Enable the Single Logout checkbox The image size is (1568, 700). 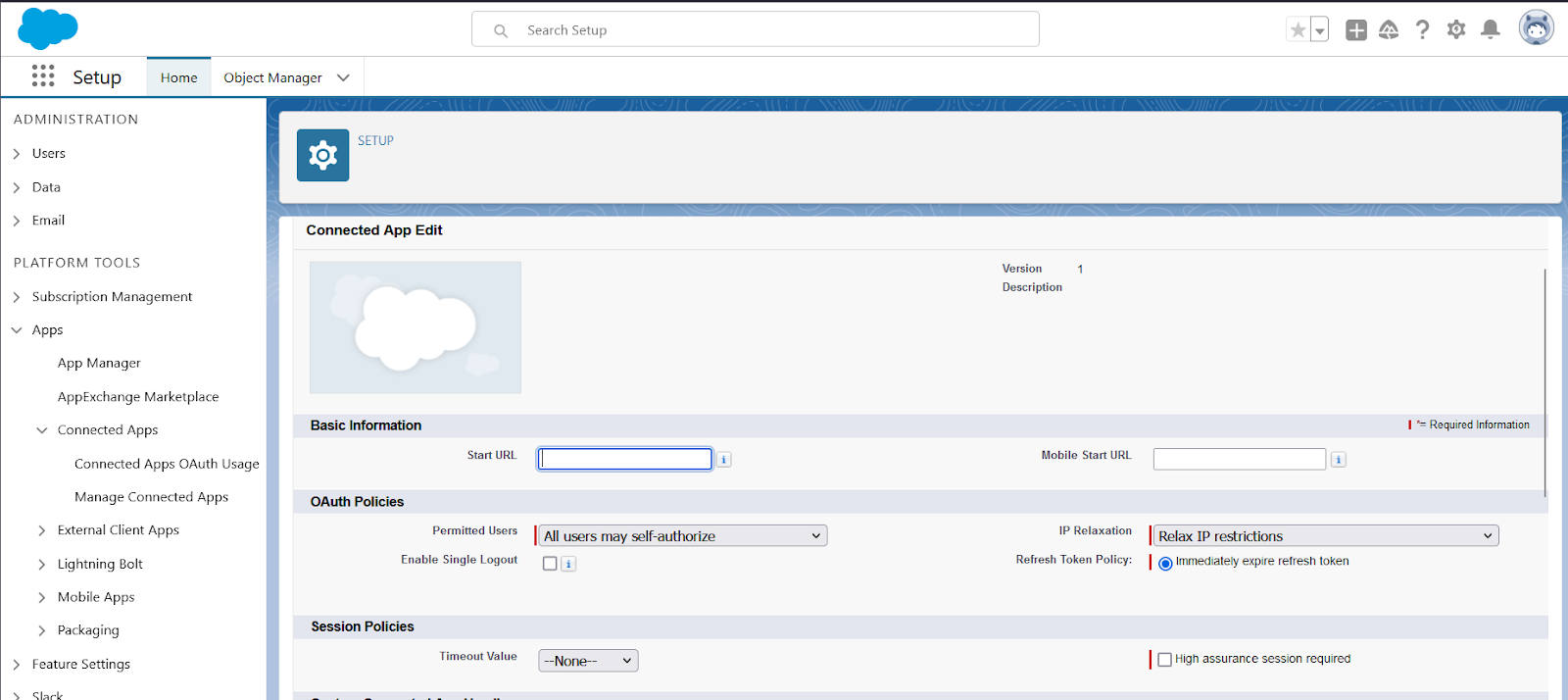550,564
